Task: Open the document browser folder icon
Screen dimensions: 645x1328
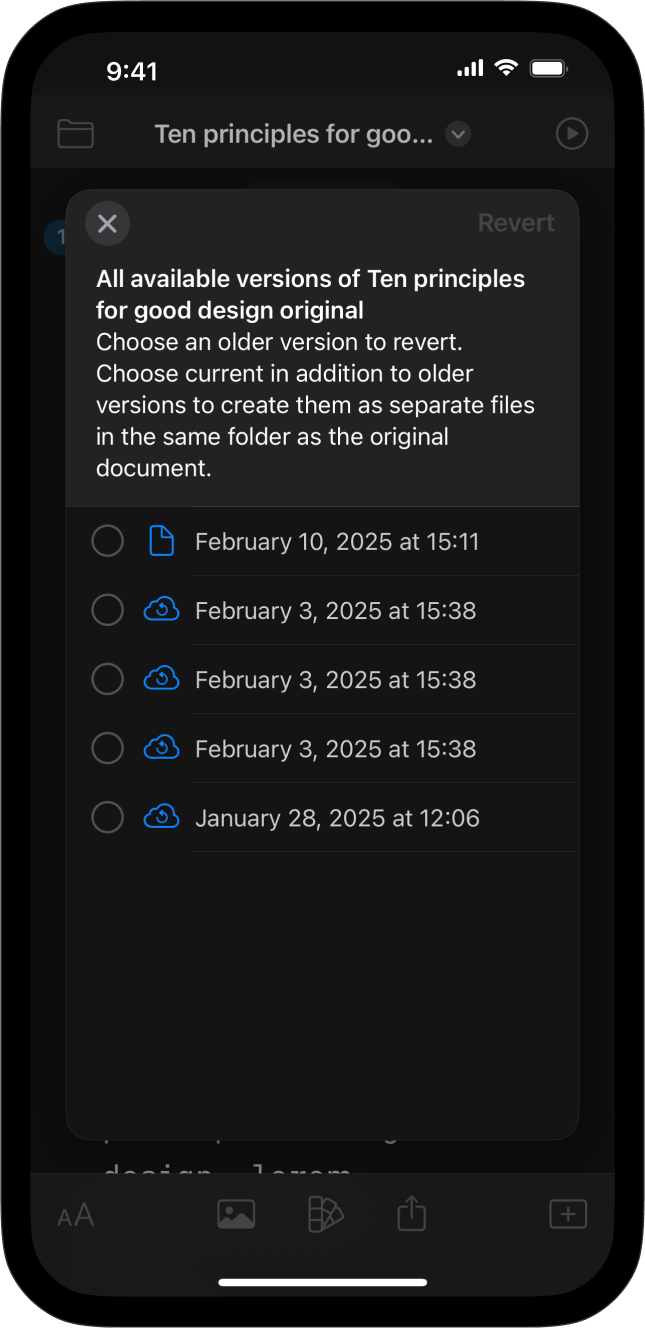Action: [75, 133]
